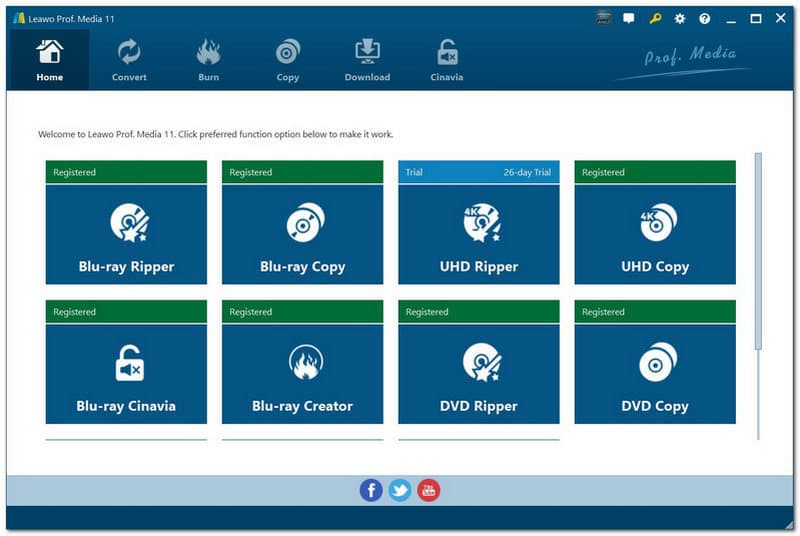Open the settings gear in title bar
Viewport: 800px width, 536px height.
point(680,18)
